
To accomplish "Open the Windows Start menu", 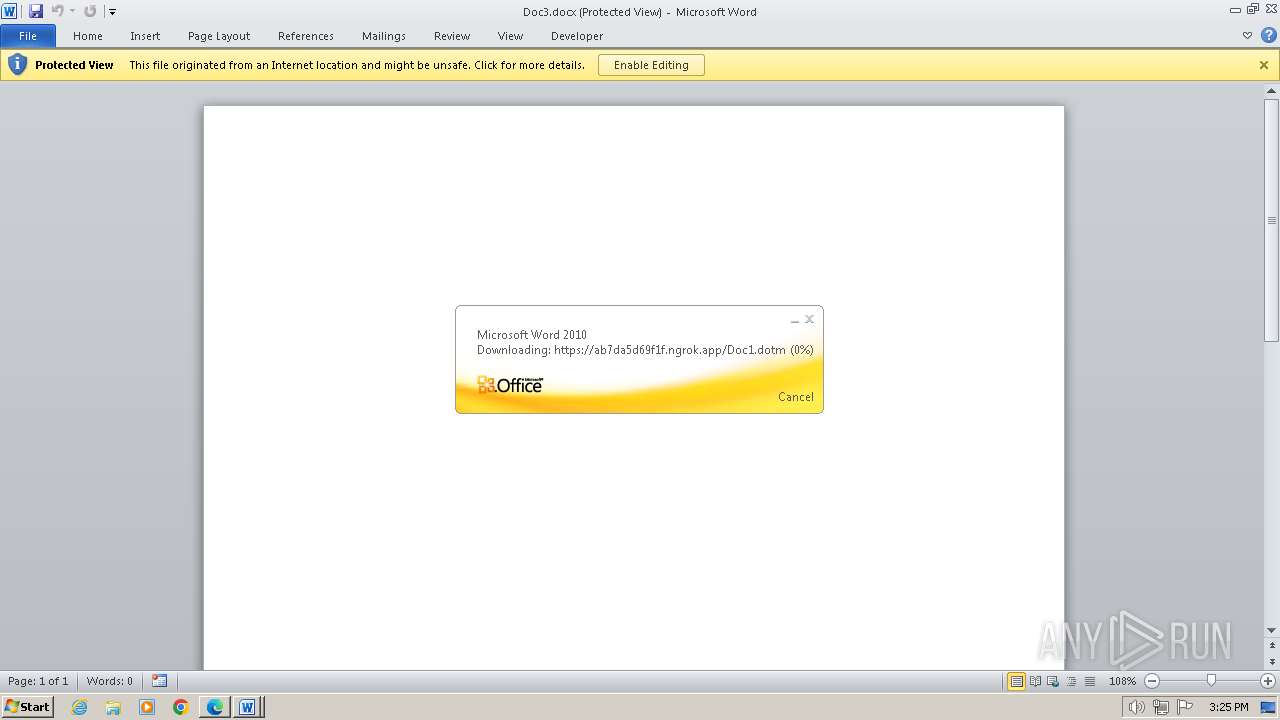I will click(27, 707).
